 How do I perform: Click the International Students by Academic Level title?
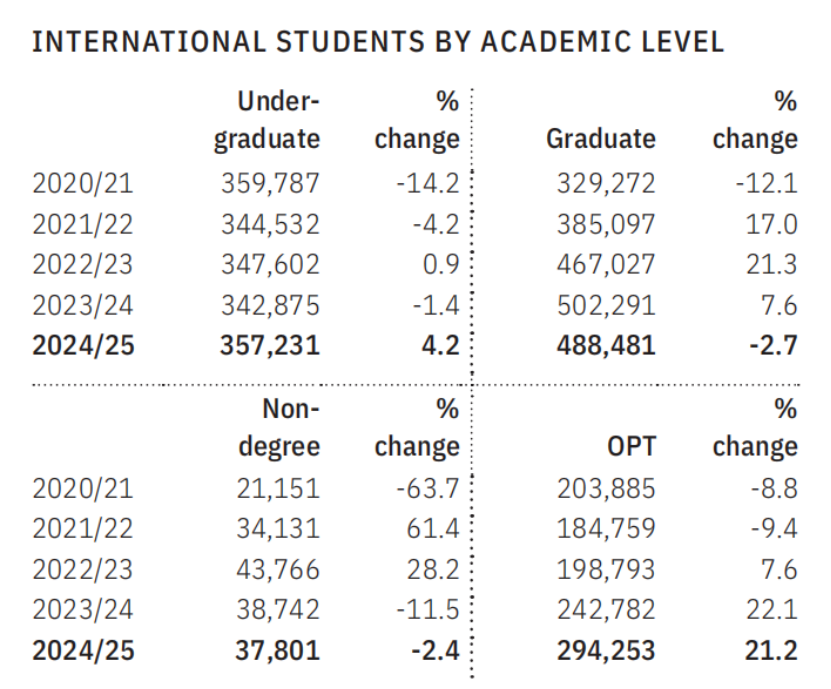point(377,43)
